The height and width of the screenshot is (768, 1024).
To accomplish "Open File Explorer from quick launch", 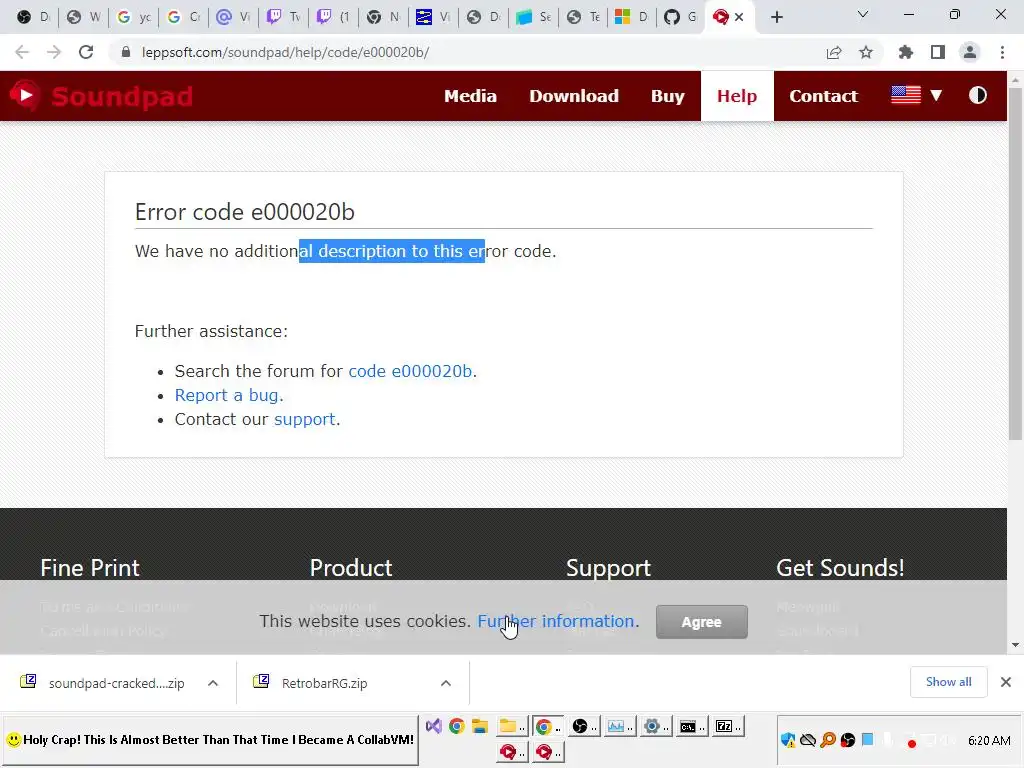I will [x=480, y=726].
